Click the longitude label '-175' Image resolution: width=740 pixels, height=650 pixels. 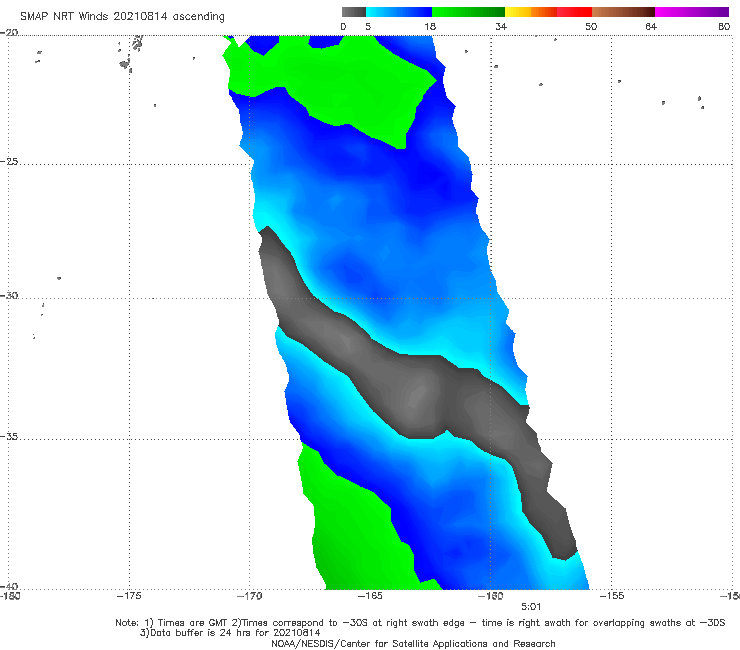click(129, 596)
